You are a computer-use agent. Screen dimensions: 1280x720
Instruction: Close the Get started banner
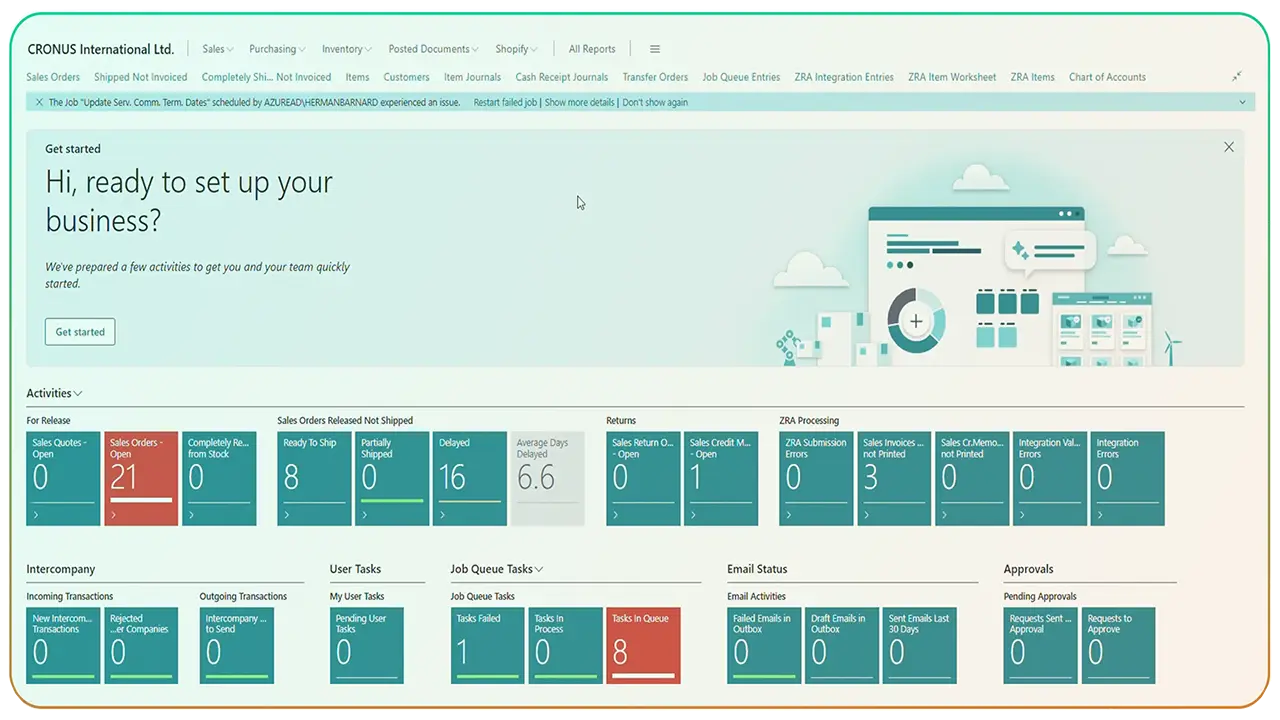tap(1229, 147)
